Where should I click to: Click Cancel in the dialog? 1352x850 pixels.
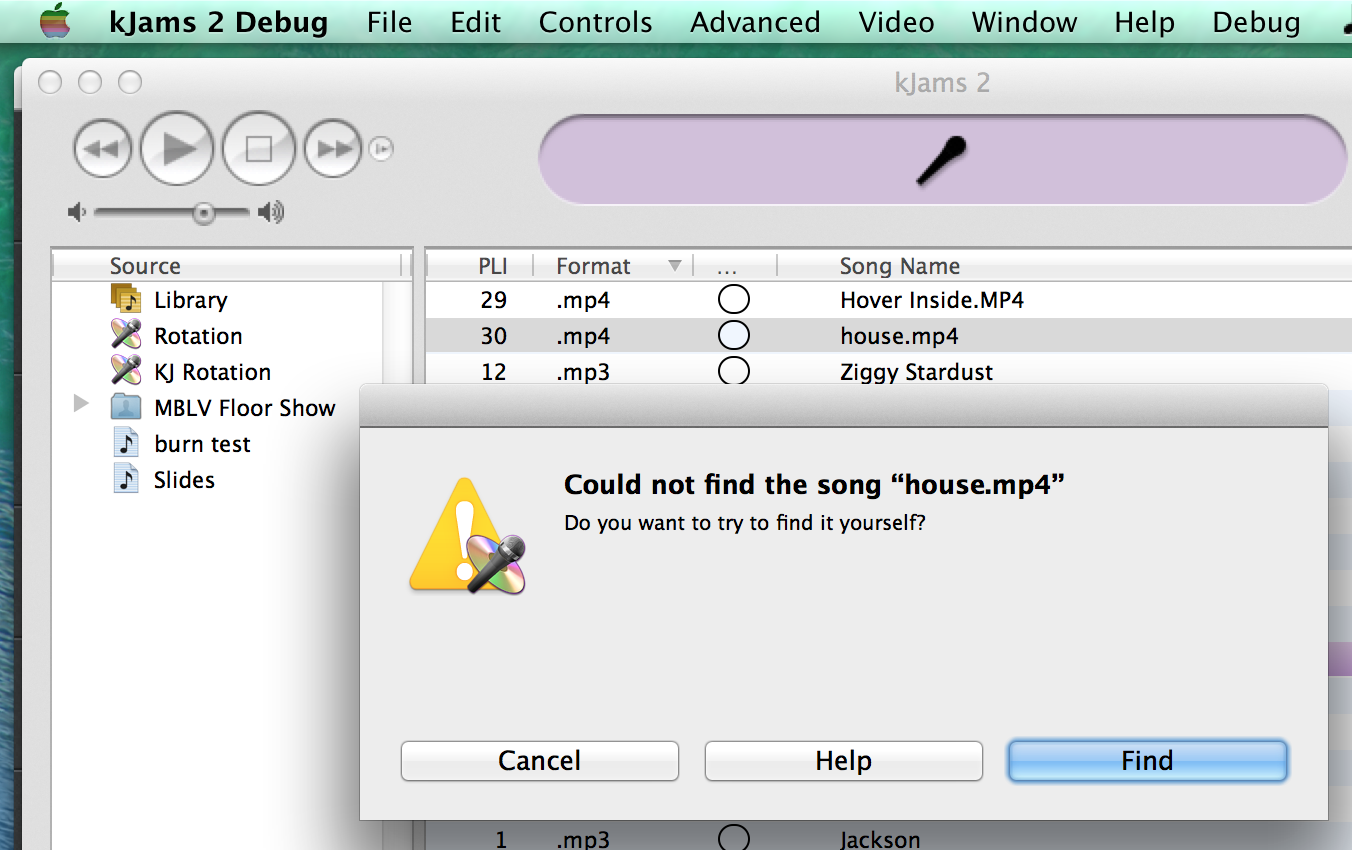(539, 761)
